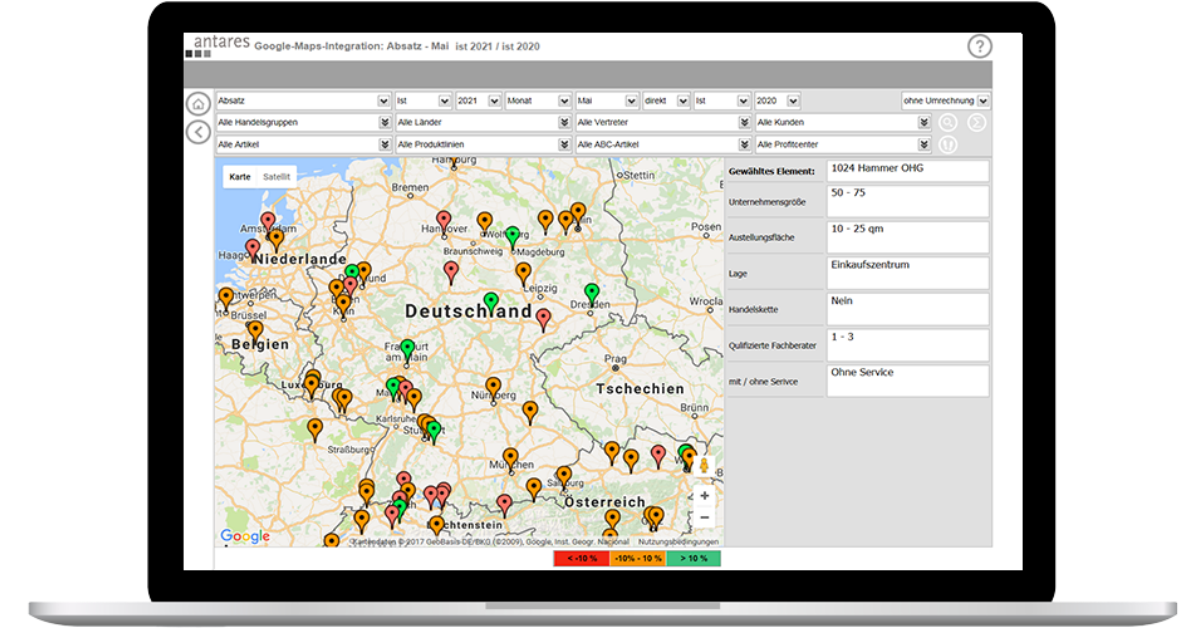1200x628 pixels.
Task: Zoom in using the map plus button
Action: [705, 495]
